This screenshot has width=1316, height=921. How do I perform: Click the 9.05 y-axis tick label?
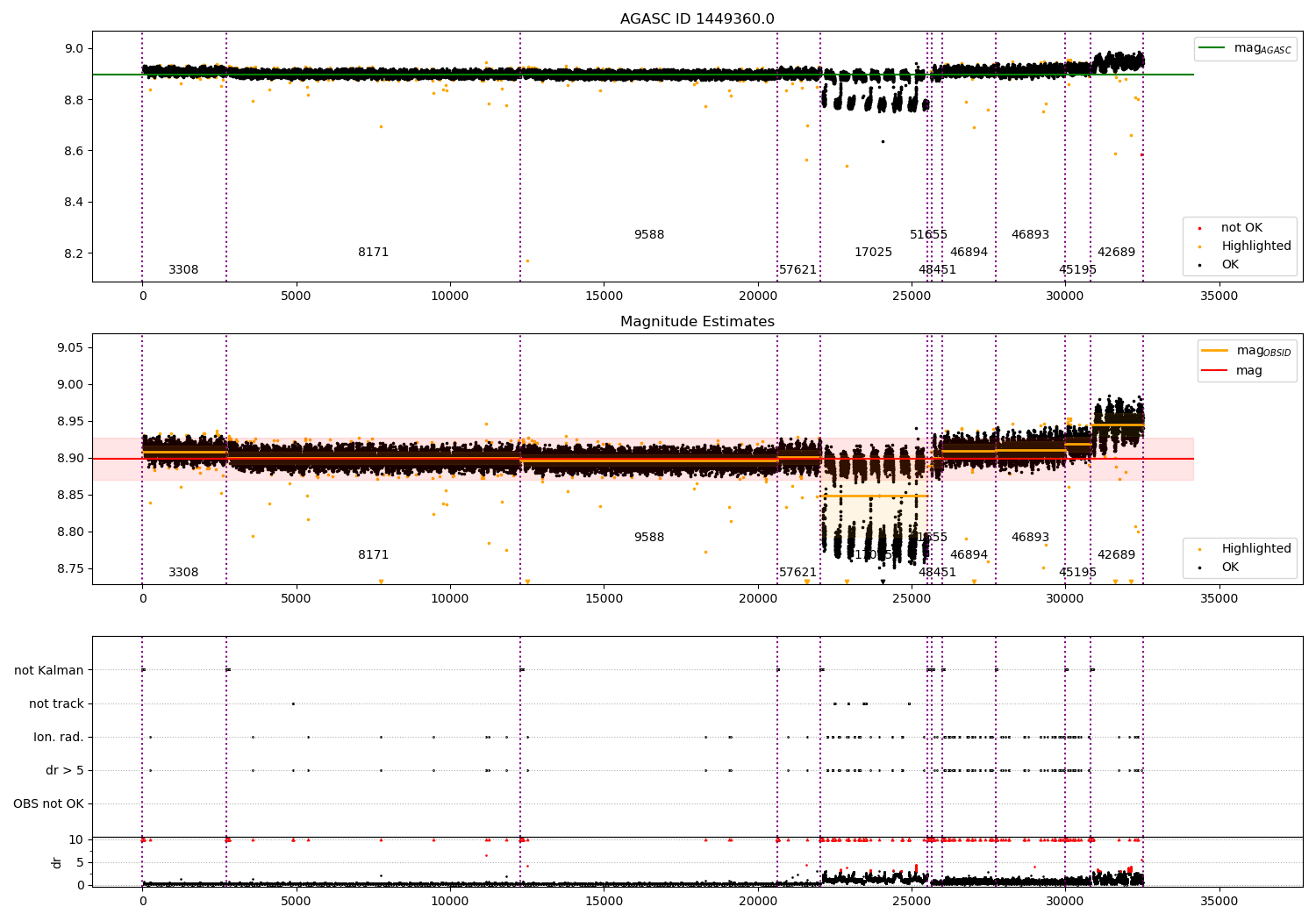(x=70, y=348)
